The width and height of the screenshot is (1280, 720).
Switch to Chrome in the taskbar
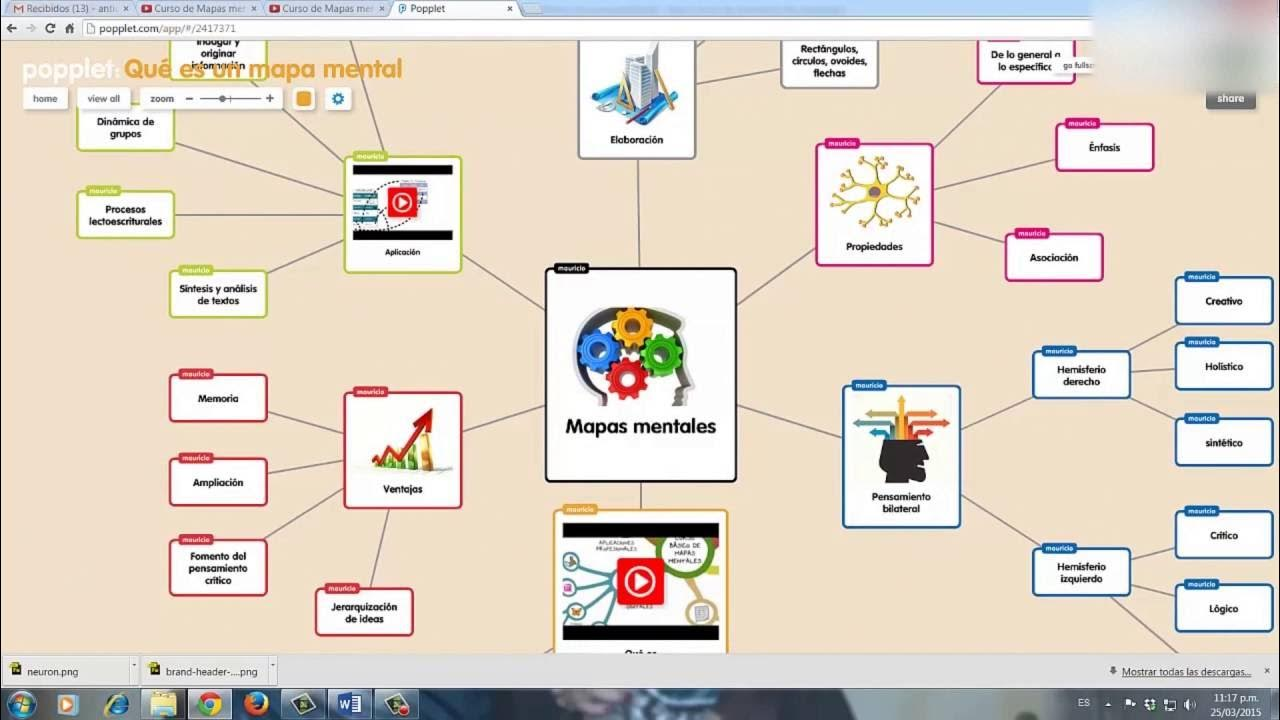pos(209,704)
